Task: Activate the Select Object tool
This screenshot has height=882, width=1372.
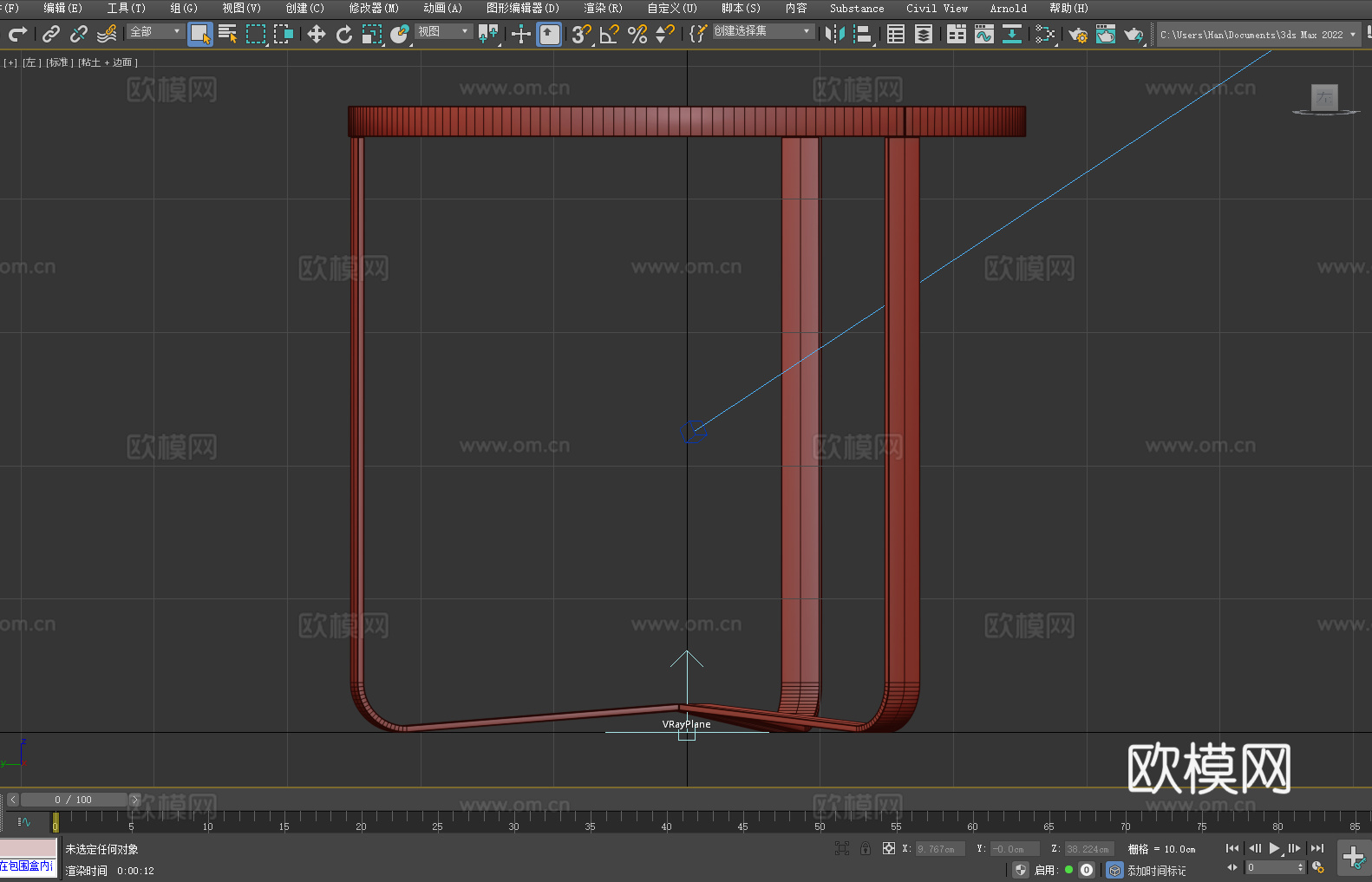Action: 200,34
